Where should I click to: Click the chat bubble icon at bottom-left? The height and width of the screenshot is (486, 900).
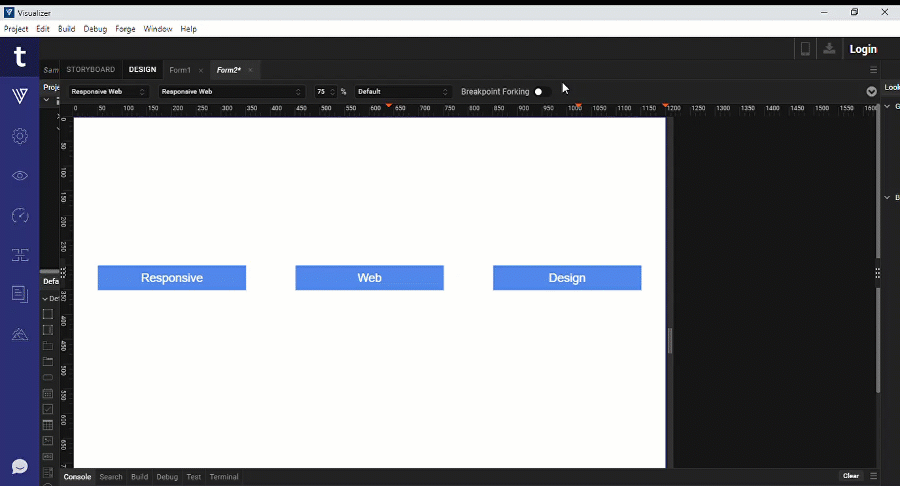click(19, 466)
